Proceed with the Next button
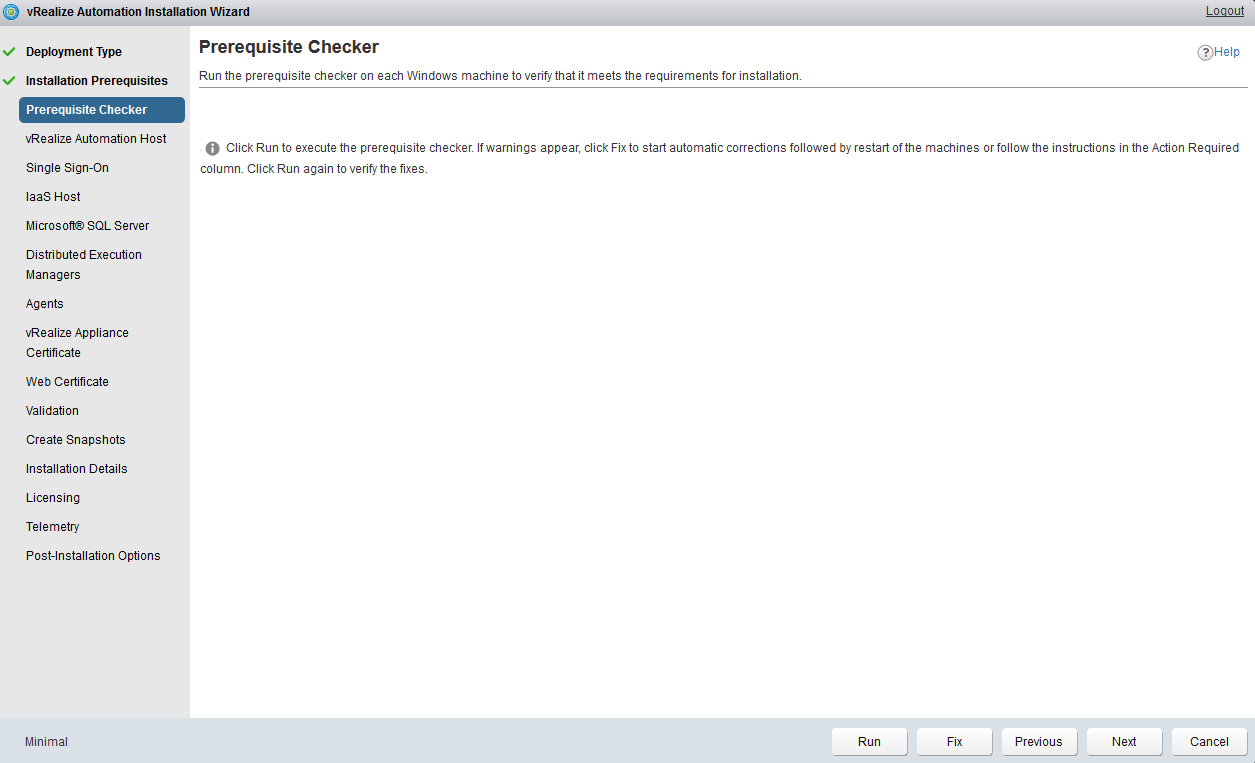Viewport: 1255px width, 763px height. click(x=1124, y=742)
